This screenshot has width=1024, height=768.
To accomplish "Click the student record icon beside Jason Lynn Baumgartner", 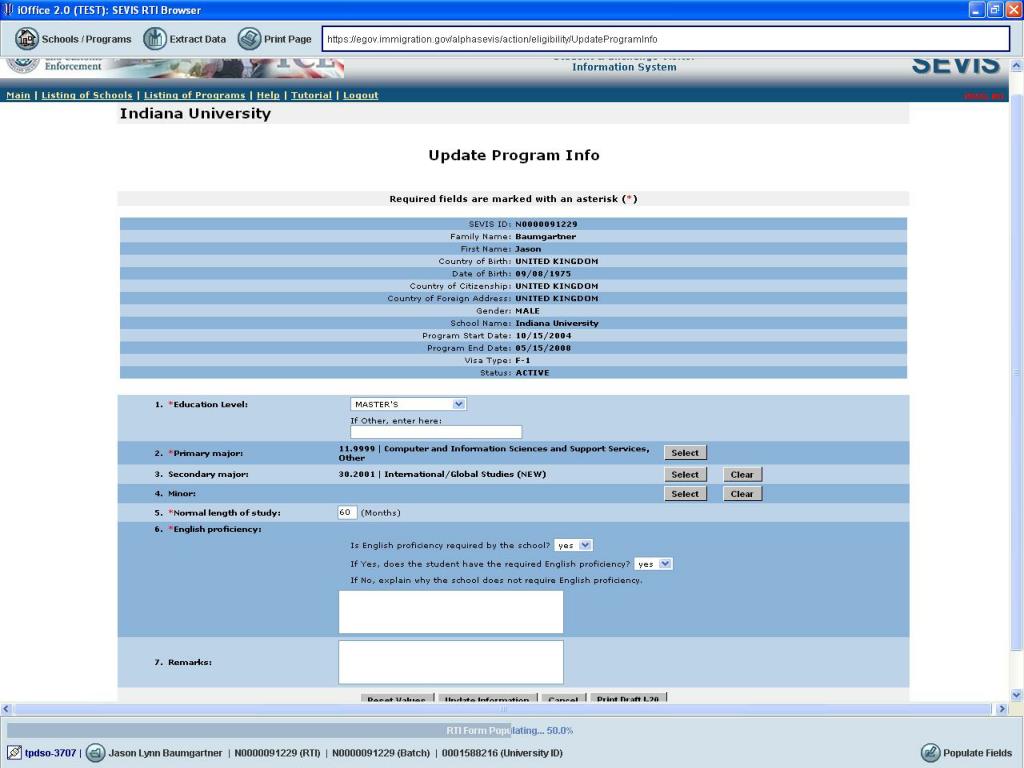I will point(95,753).
